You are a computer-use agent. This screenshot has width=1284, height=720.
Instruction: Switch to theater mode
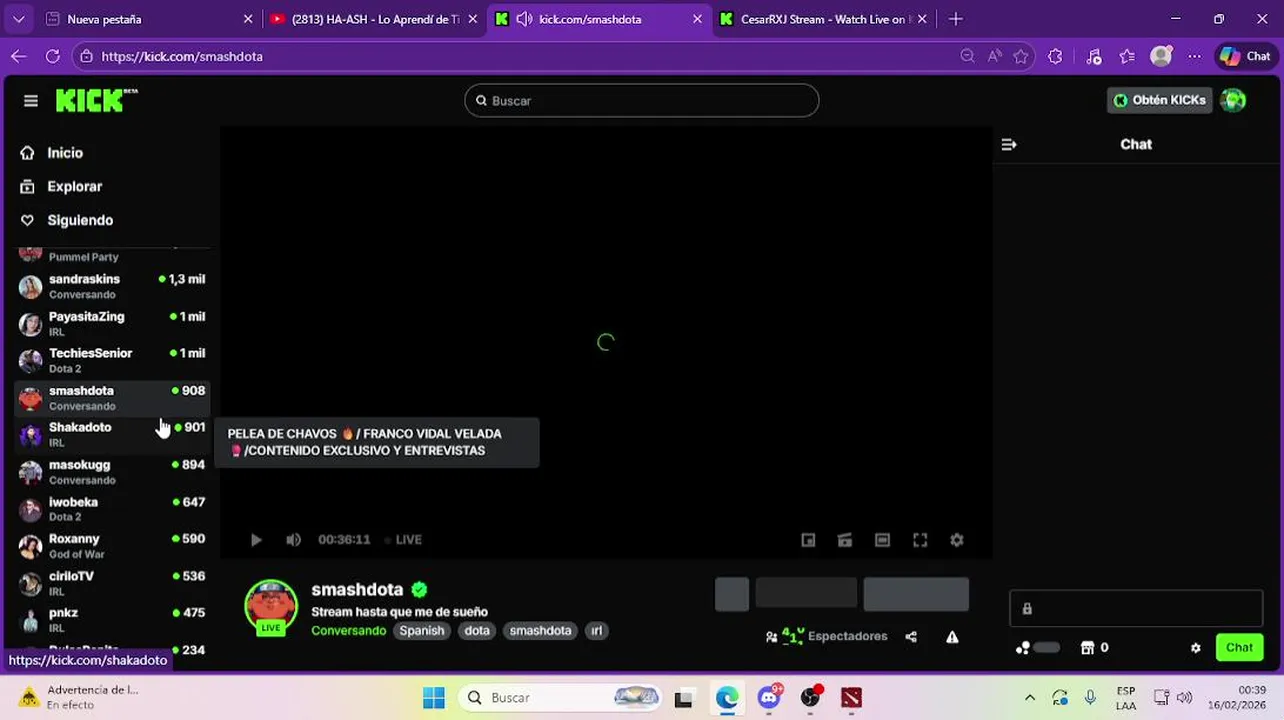(882, 540)
